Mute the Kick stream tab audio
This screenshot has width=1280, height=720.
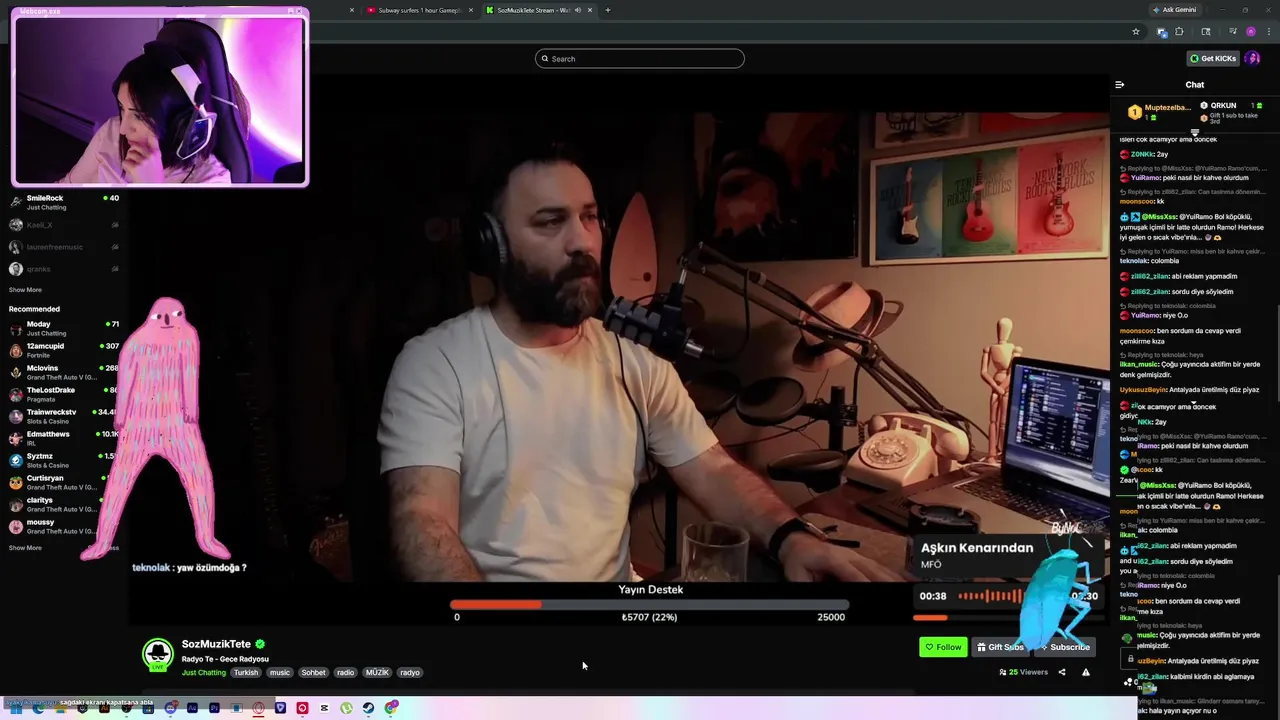click(578, 10)
